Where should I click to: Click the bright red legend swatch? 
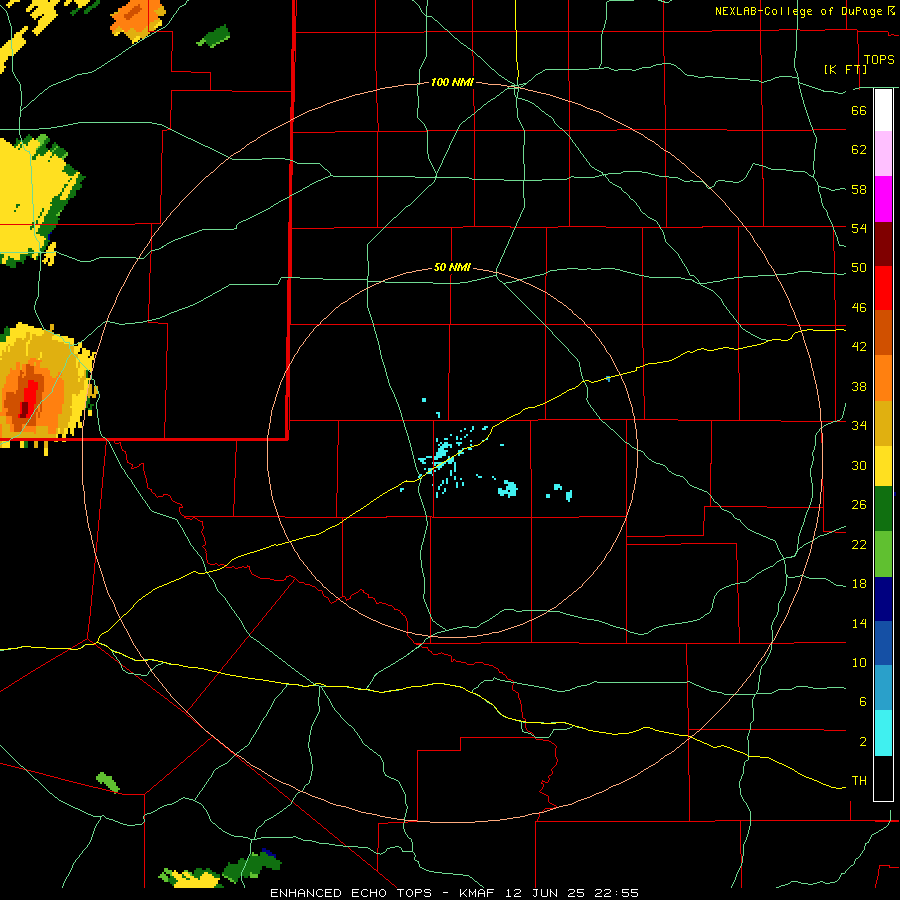click(883, 288)
